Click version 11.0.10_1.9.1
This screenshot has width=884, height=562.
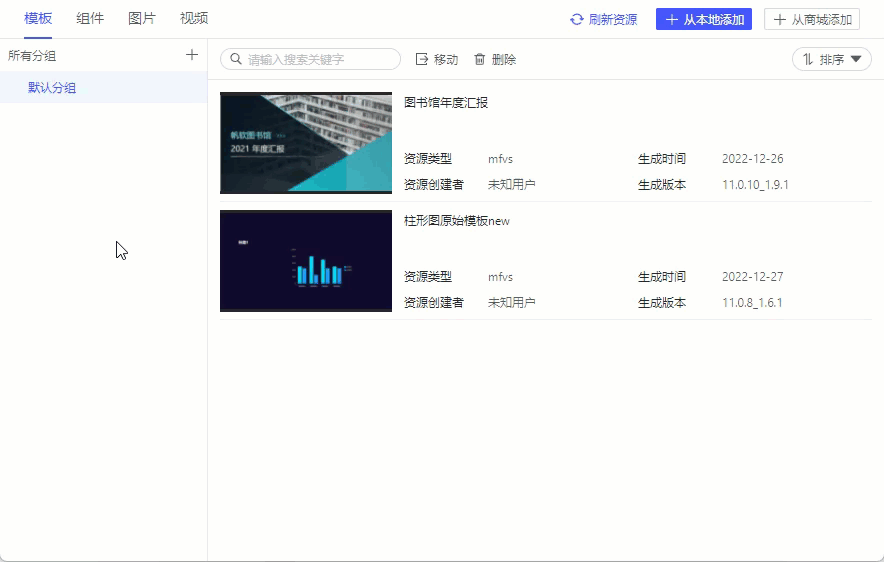(755, 185)
